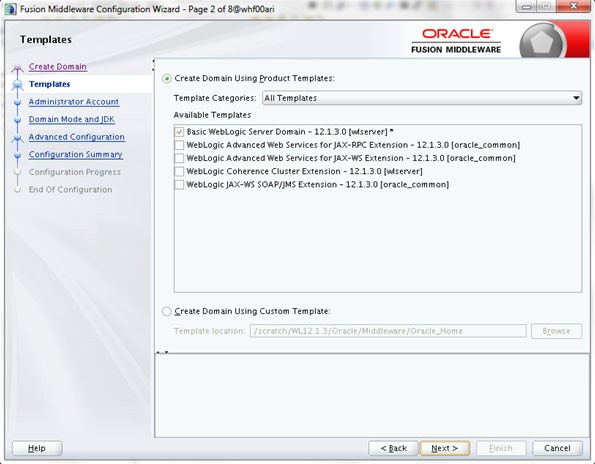Open Administrator Account step link

pyautogui.click(x=74, y=102)
